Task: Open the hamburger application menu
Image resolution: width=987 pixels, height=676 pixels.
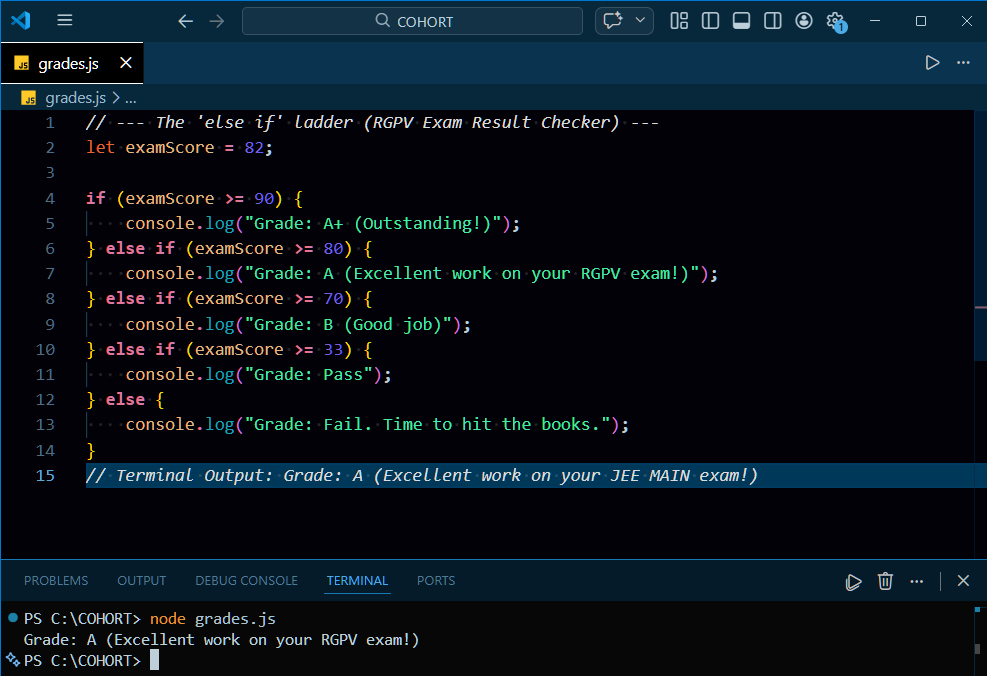Action: click(x=64, y=20)
